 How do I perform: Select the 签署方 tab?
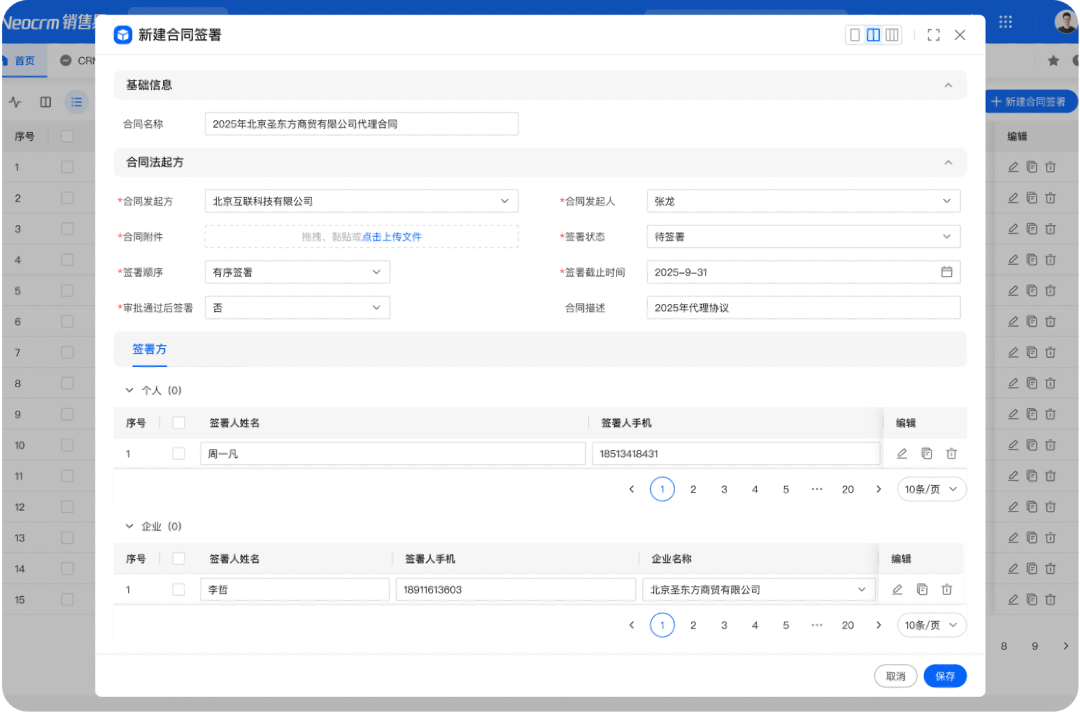click(x=149, y=349)
